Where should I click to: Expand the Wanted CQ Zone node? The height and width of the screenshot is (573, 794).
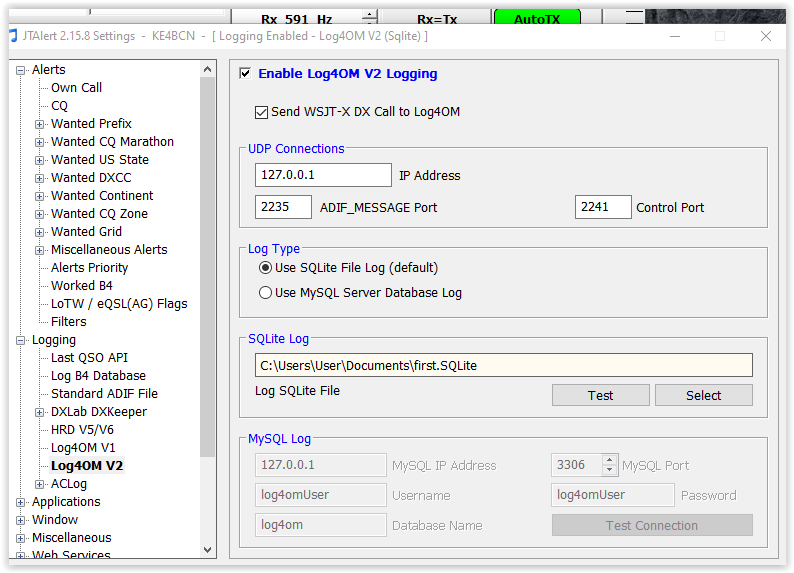(x=39, y=214)
